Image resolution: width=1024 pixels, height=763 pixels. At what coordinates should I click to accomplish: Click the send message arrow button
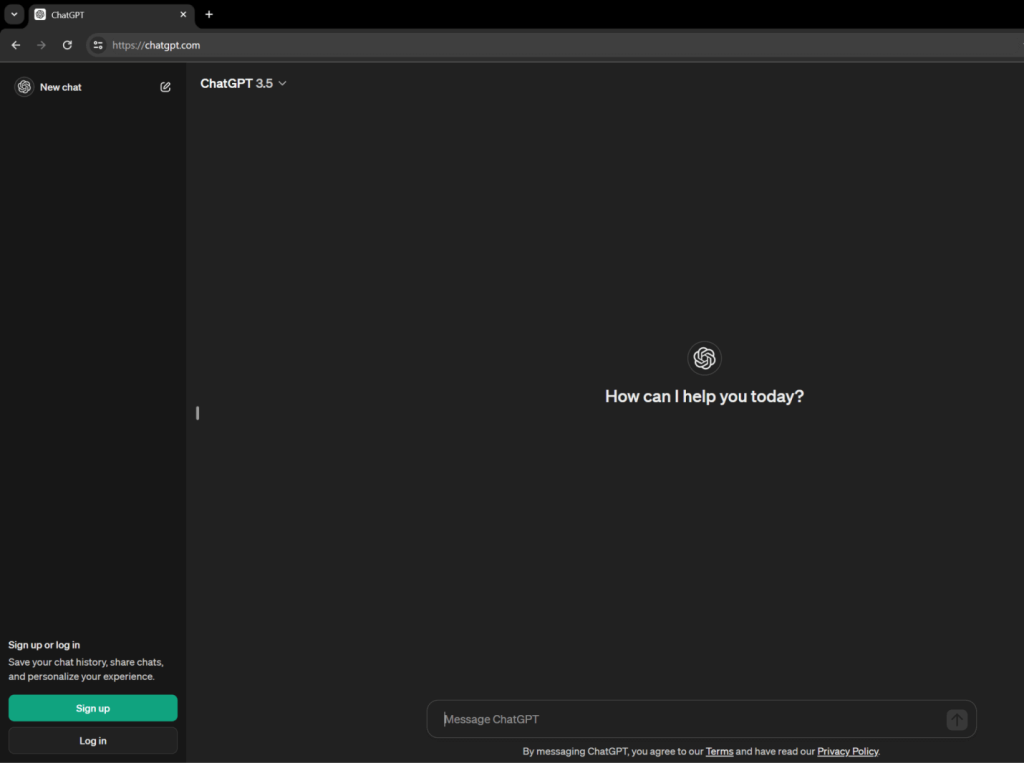click(x=957, y=719)
